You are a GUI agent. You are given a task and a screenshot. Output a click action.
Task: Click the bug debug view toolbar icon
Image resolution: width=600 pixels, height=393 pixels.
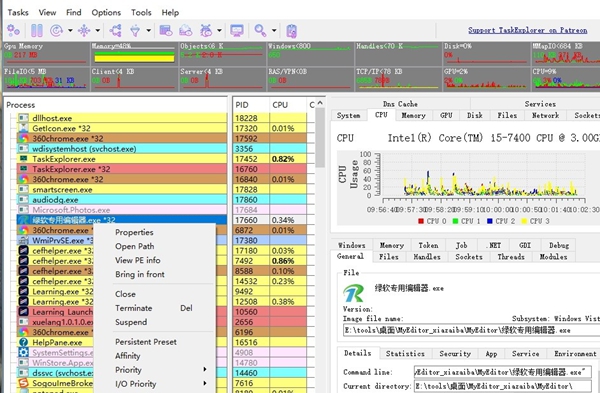click(206, 30)
